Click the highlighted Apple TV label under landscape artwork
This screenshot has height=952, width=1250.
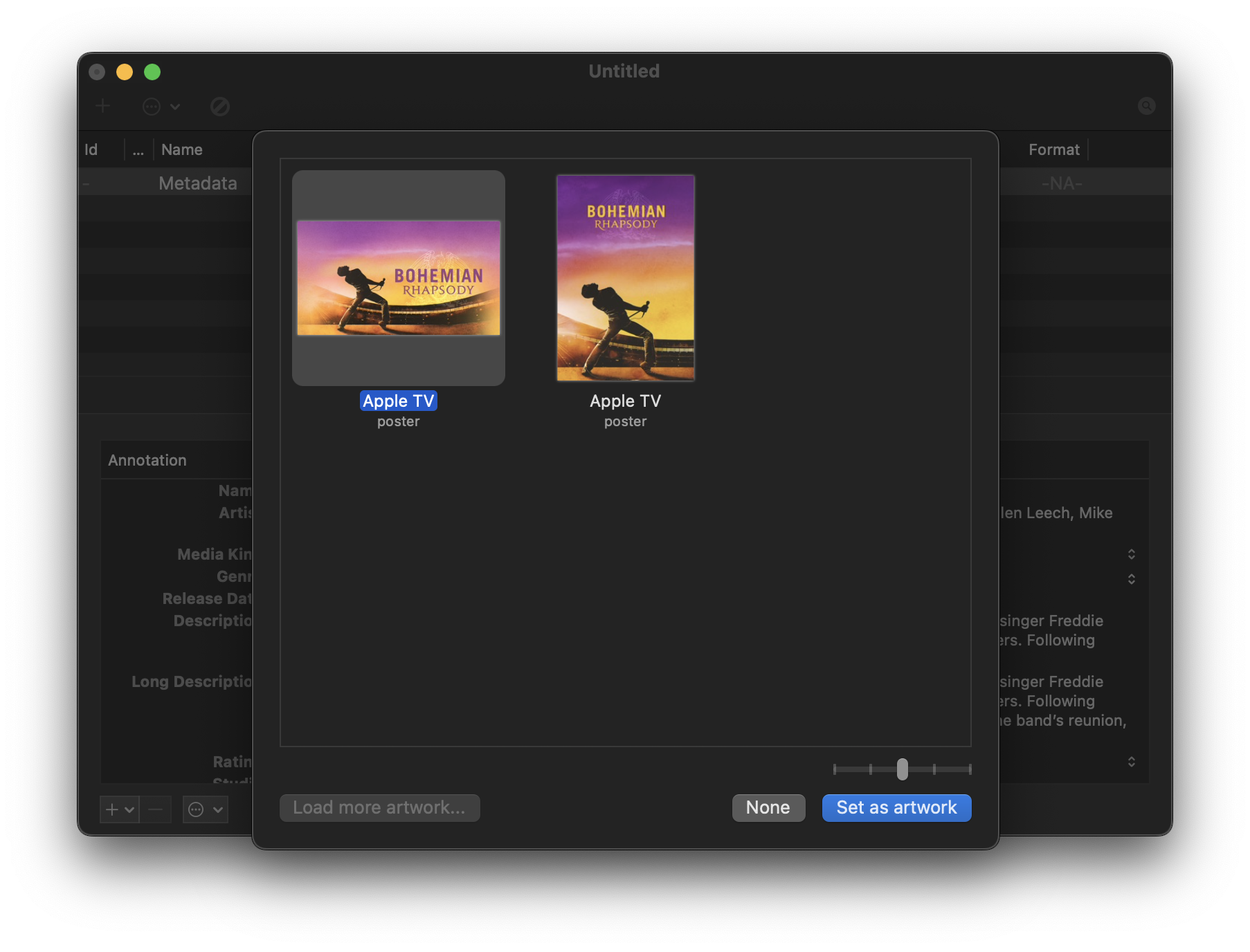pyautogui.click(x=399, y=401)
